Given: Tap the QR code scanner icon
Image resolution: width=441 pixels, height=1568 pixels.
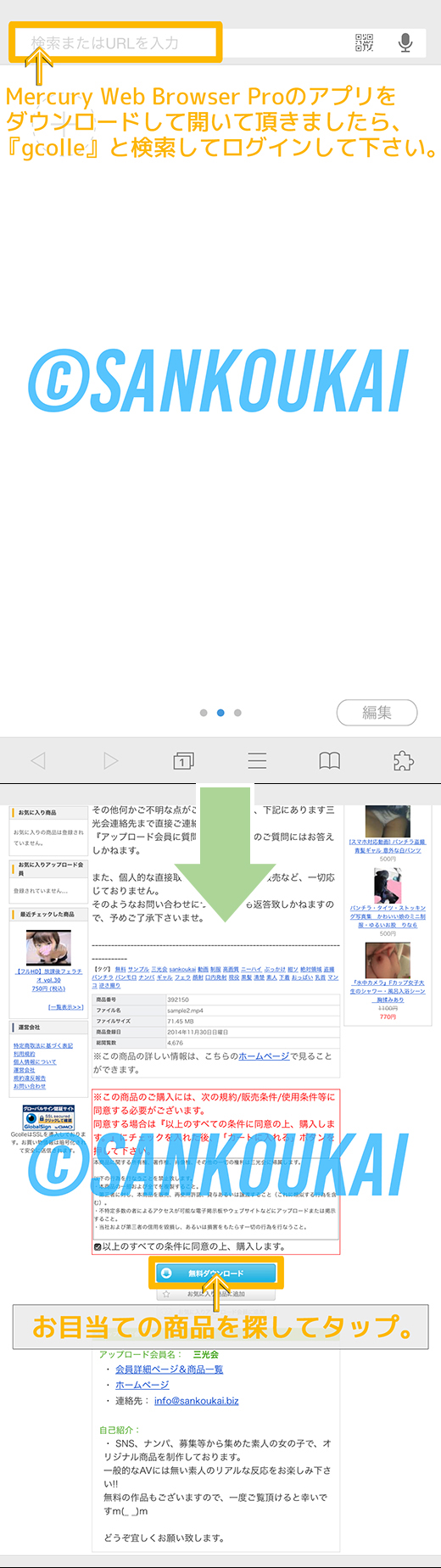Looking at the screenshot, I should click(364, 42).
